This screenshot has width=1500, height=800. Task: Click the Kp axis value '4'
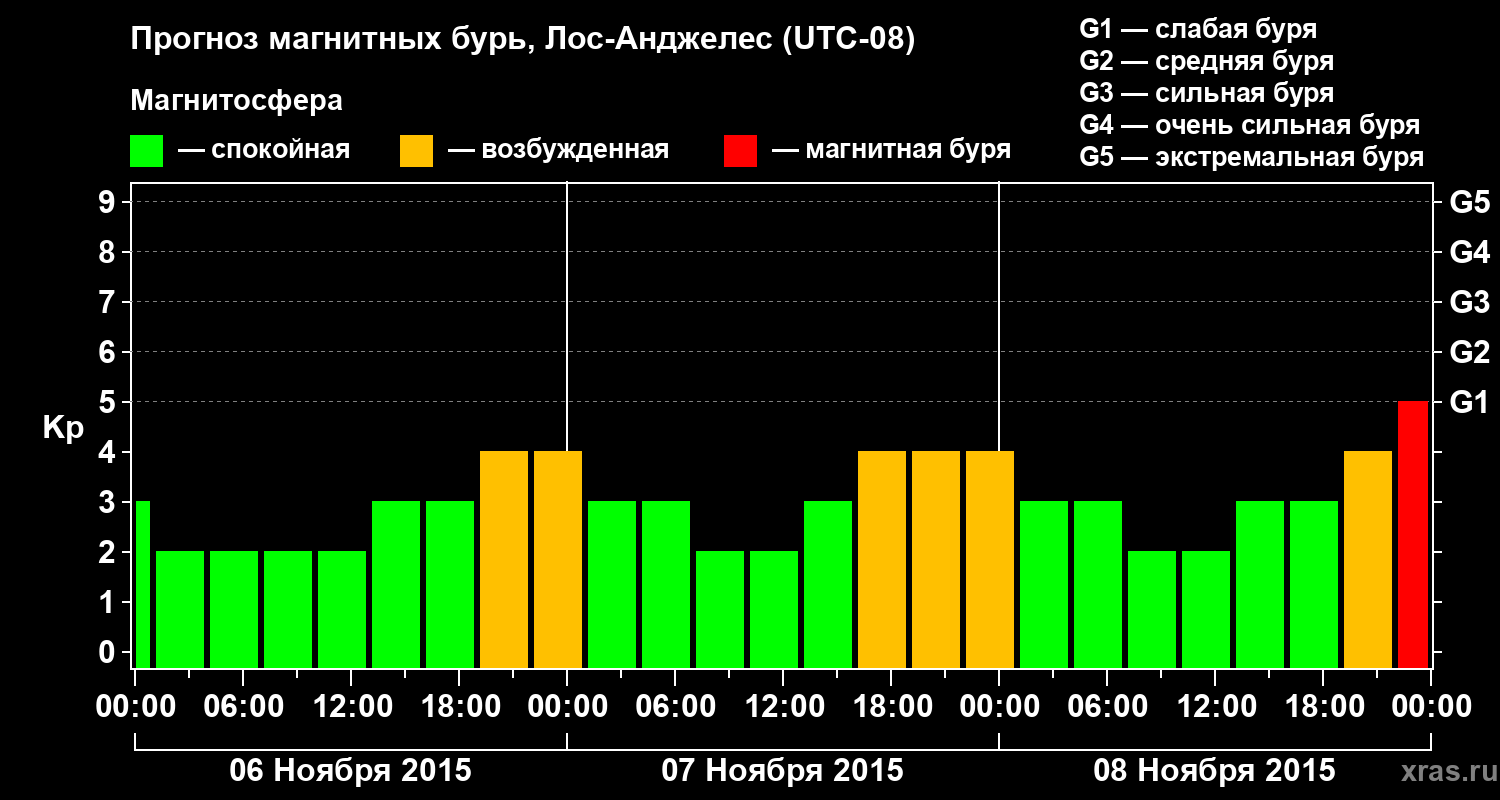click(x=109, y=453)
